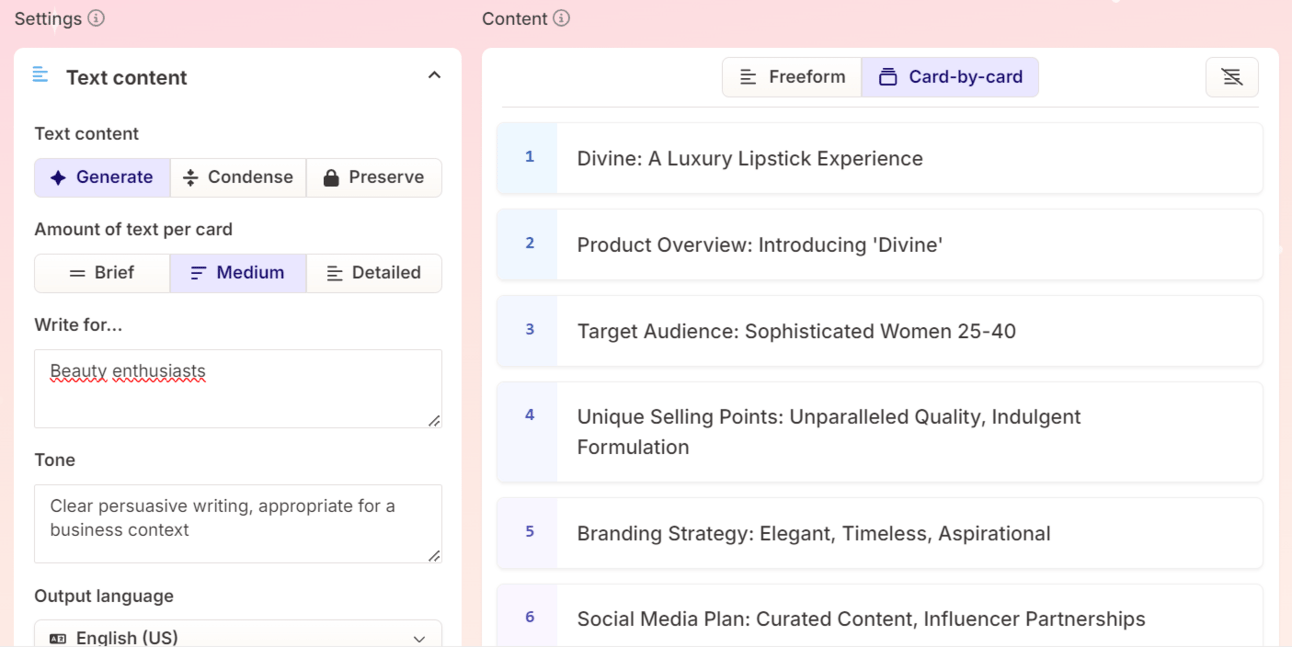
Task: Edit the Target Audience card title
Action: (796, 331)
